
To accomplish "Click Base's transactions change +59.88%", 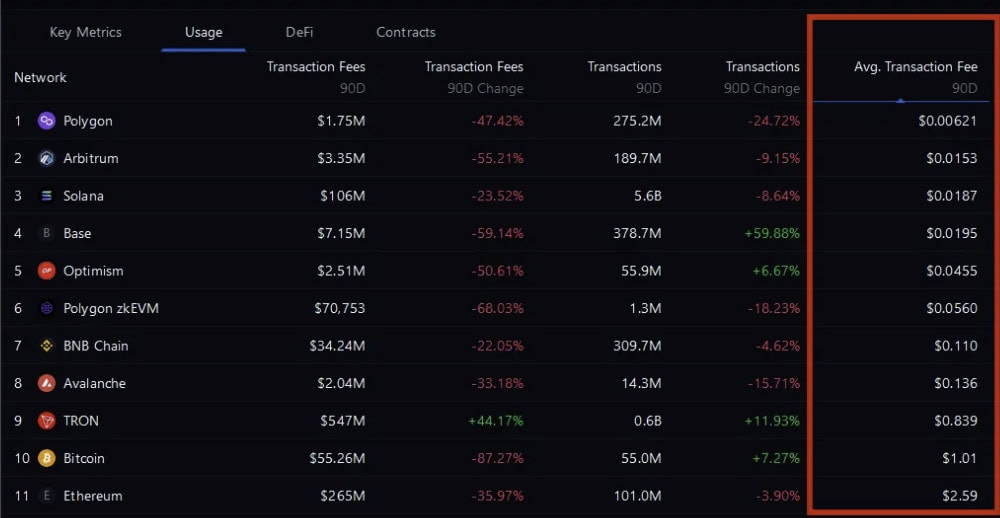I will pos(772,233).
